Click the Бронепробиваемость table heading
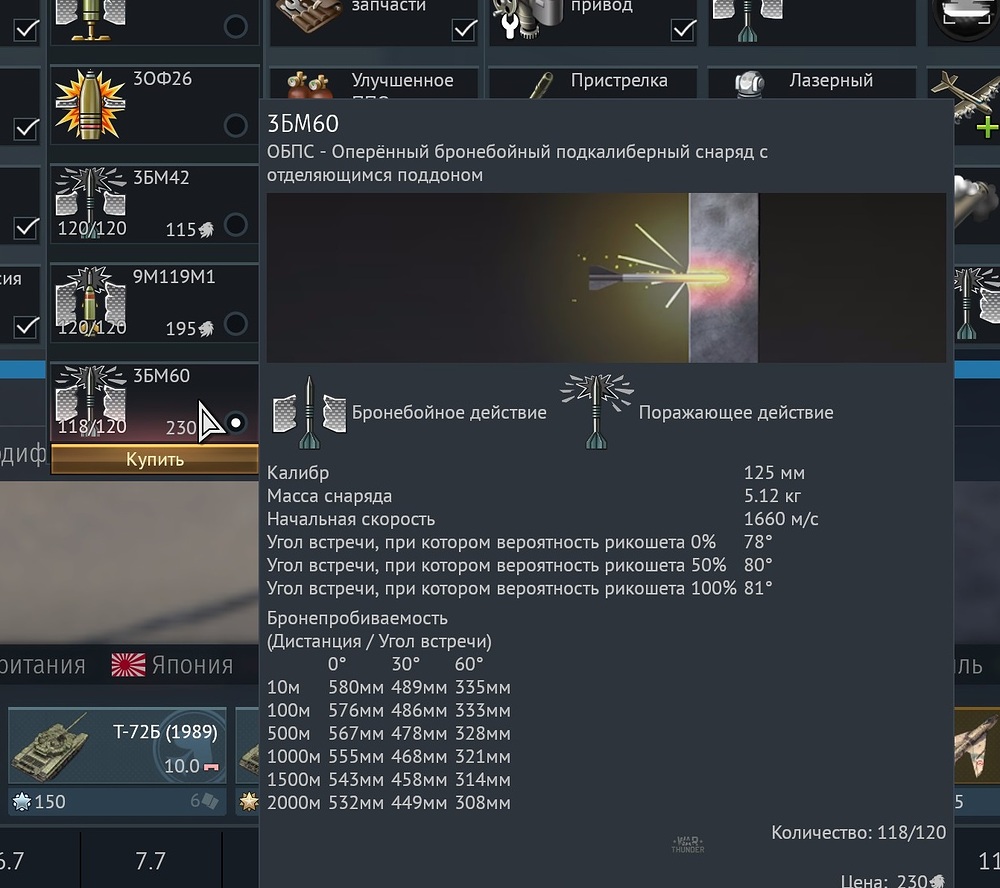Viewport: 1000px width, 888px height. [357, 618]
